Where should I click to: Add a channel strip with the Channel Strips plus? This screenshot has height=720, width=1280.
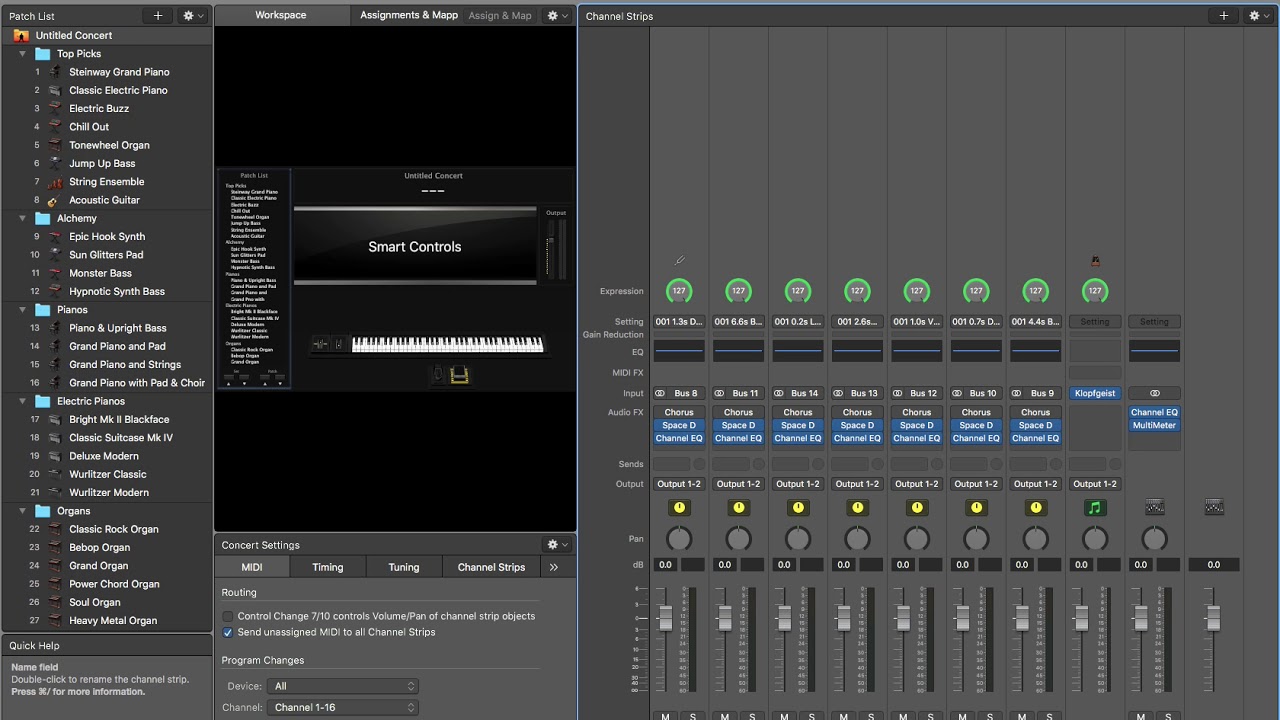click(x=1223, y=15)
